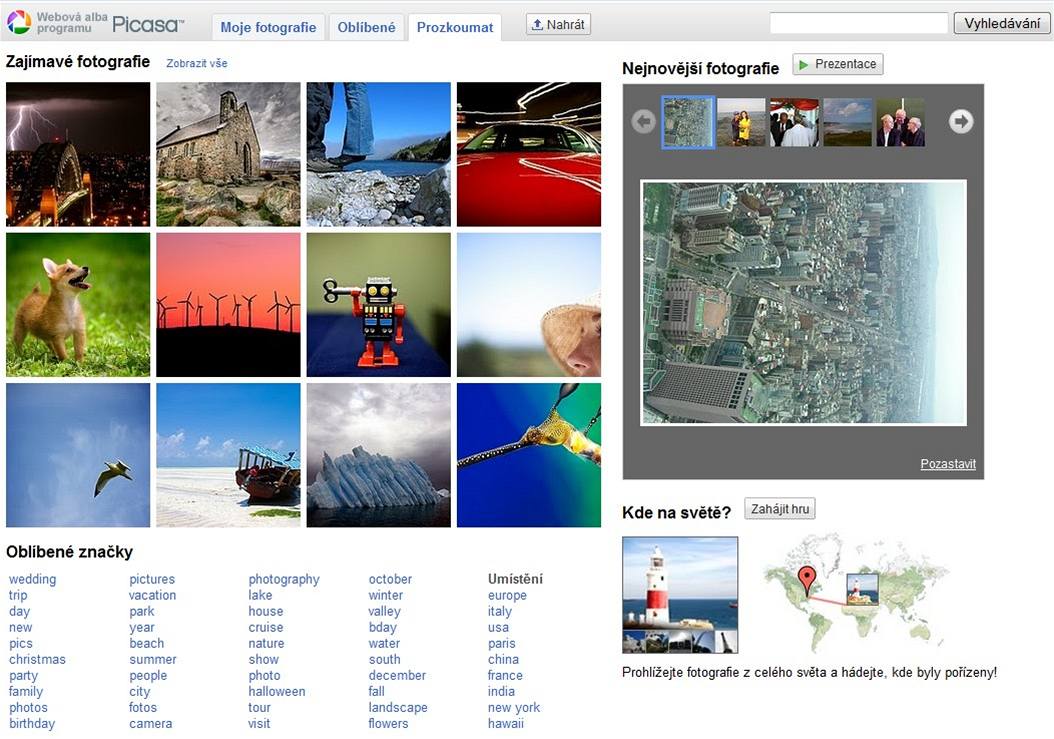Click the previous arrow in photo strip

[x=643, y=121]
